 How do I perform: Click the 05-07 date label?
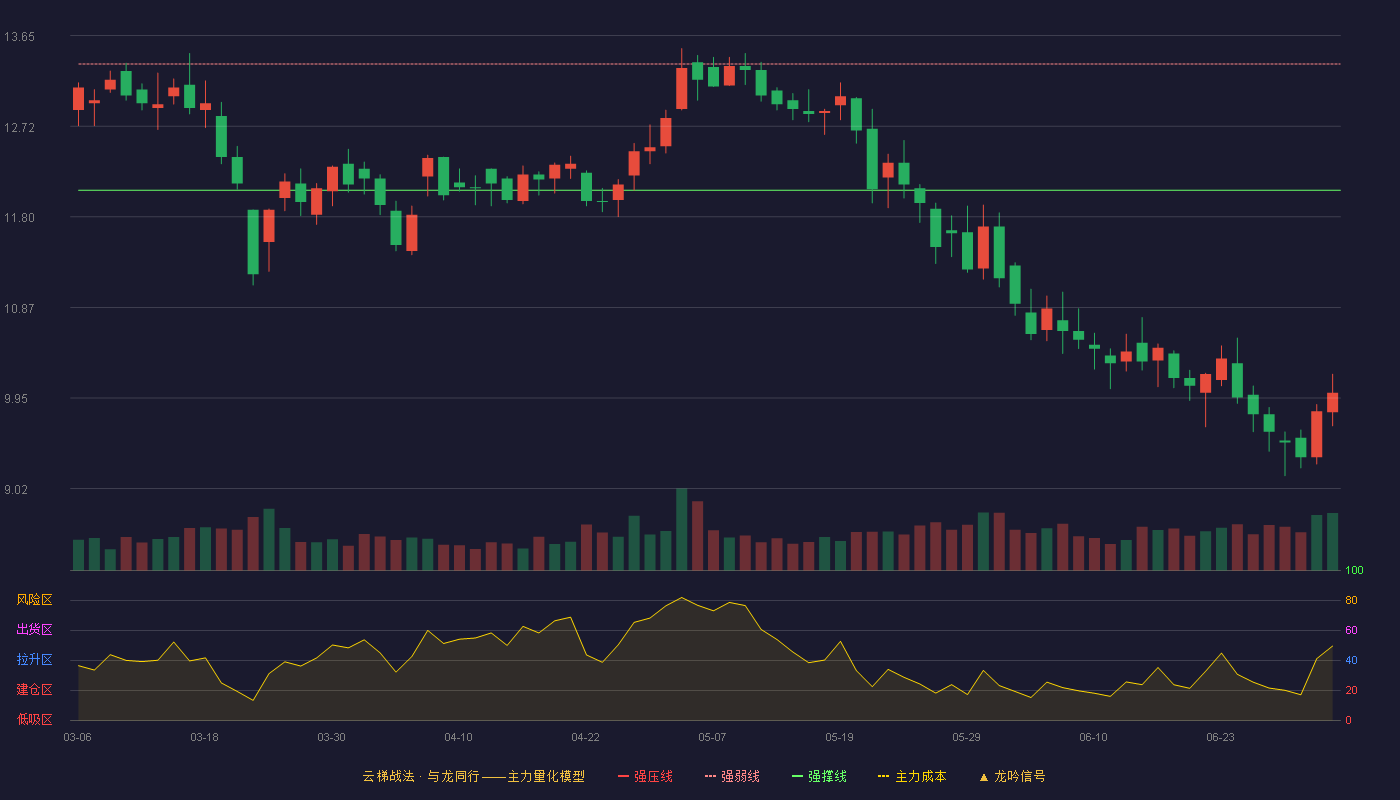(x=712, y=737)
